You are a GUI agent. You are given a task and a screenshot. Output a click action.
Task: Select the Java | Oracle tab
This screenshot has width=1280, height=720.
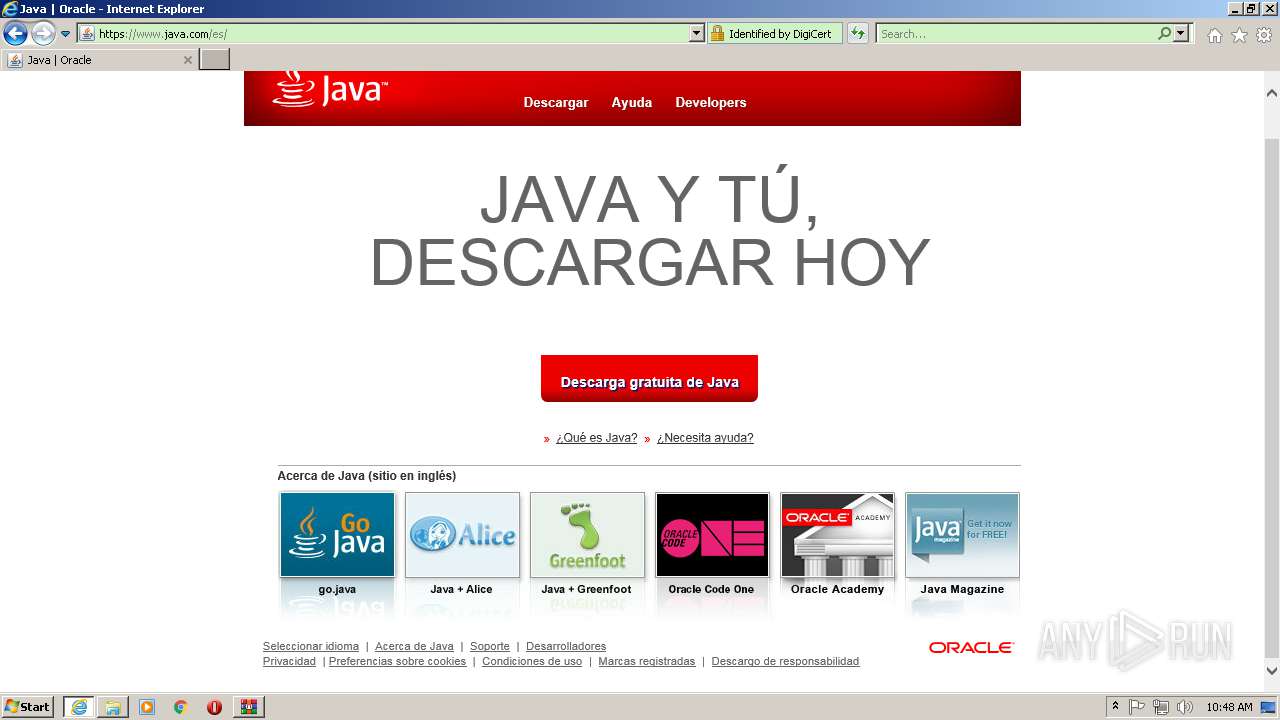[100, 60]
